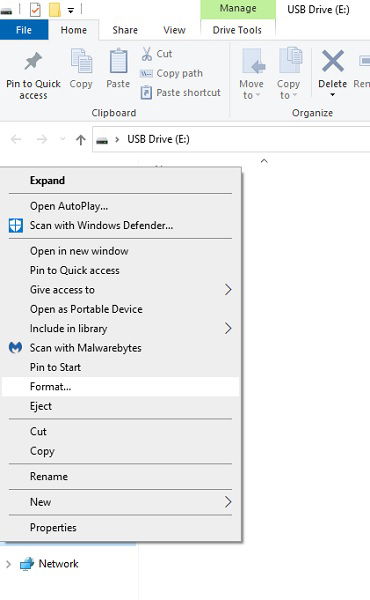
Task: Click the Up arrow navigation icon
Action: pyautogui.click(x=80, y=140)
